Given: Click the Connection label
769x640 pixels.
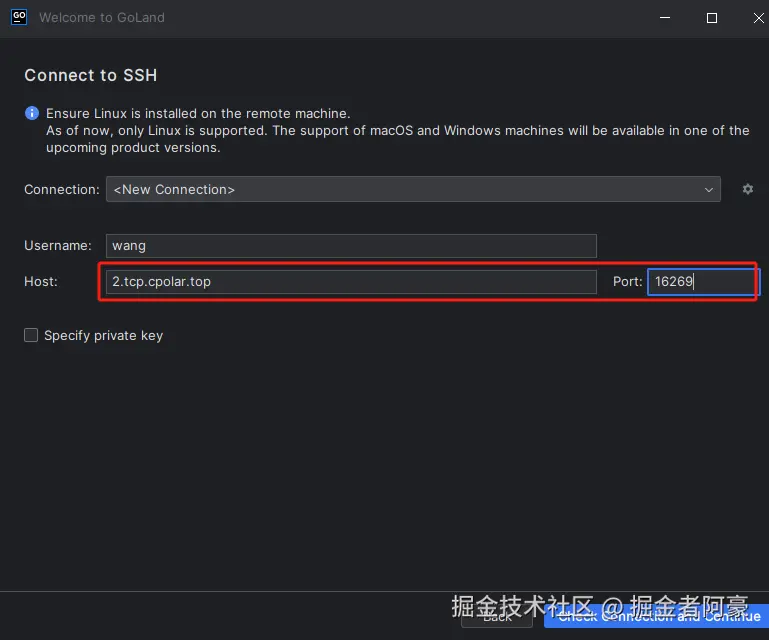Looking at the screenshot, I should click(62, 189).
